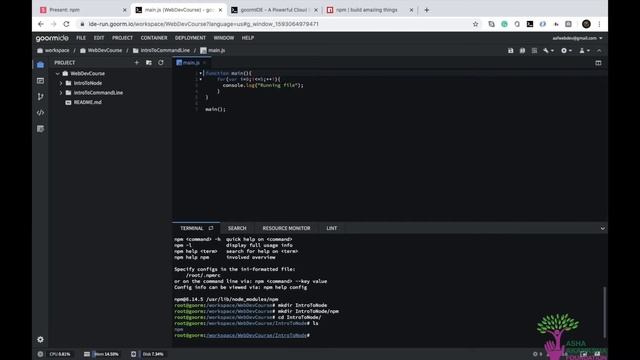640x360 pixels.
Task: Open the Git branch sidebar icon
Action: (x=40, y=97)
